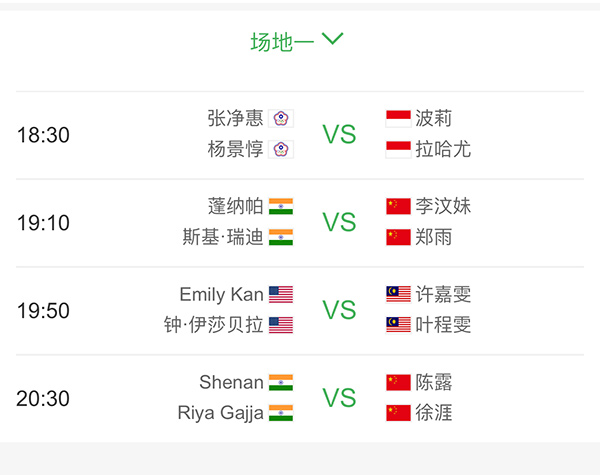Expand the 场地一 court dropdown
Viewport: 600px width, 475px height.
coord(297,41)
